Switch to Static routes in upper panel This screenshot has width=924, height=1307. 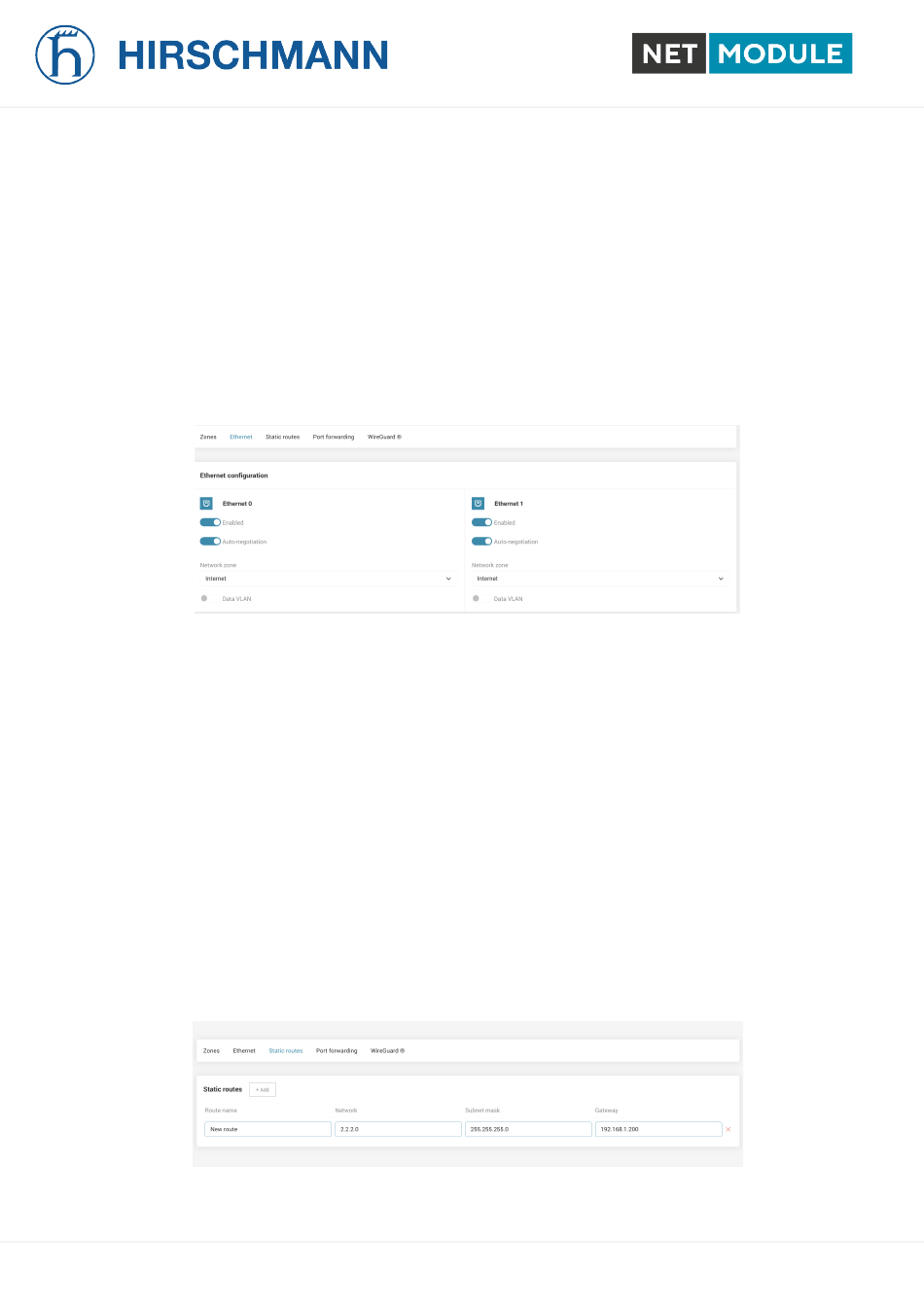coord(283,437)
